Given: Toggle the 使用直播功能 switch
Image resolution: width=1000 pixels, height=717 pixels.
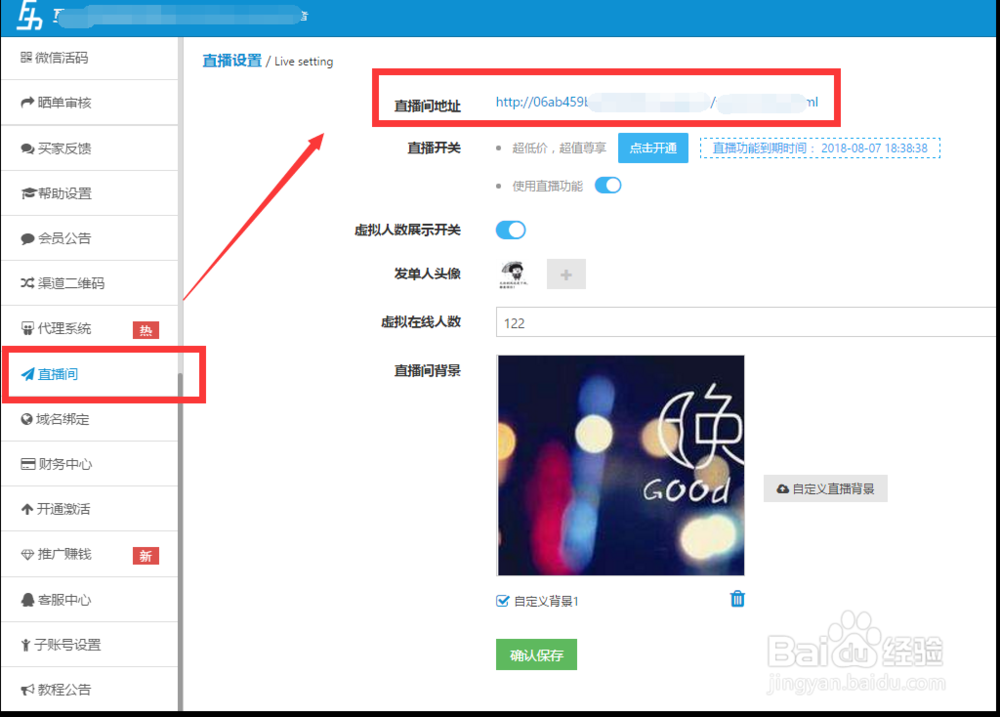Looking at the screenshot, I should 608,185.
